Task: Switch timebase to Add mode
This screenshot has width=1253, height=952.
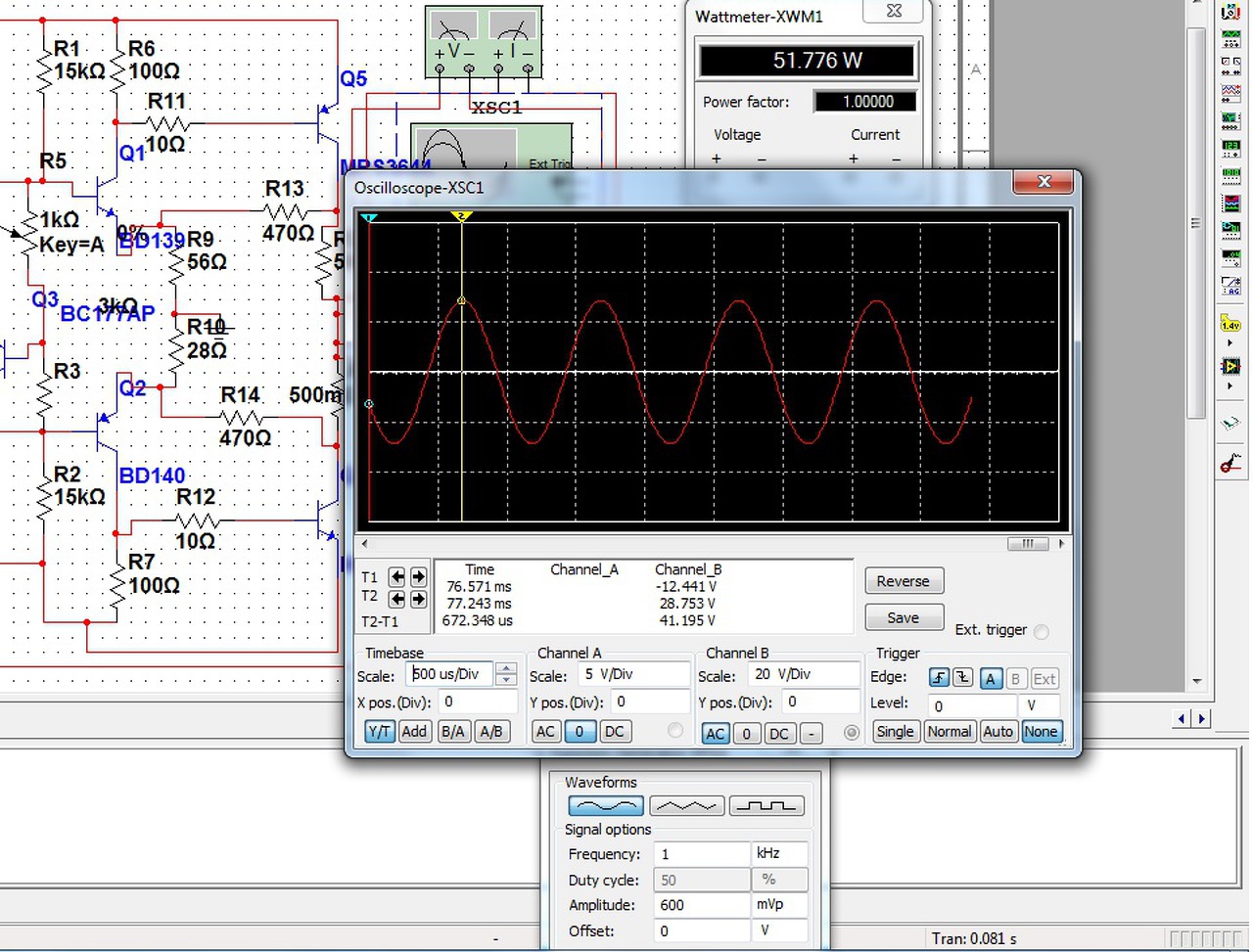Action: pyautogui.click(x=414, y=732)
